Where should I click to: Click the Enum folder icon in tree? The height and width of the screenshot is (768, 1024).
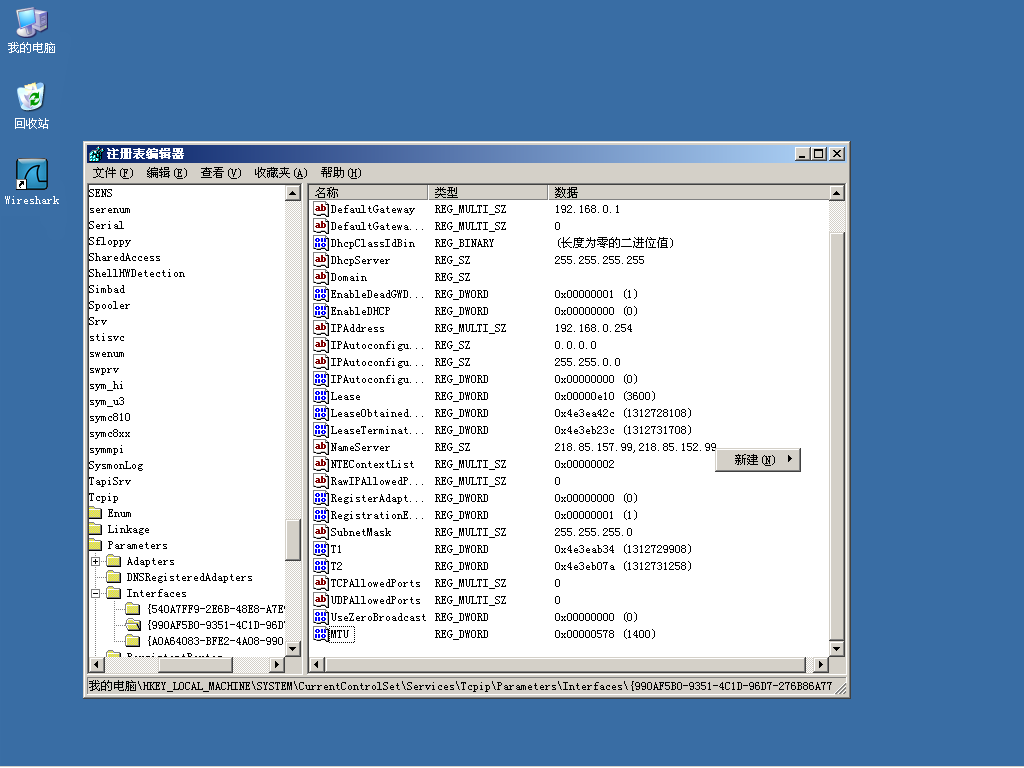(x=95, y=513)
